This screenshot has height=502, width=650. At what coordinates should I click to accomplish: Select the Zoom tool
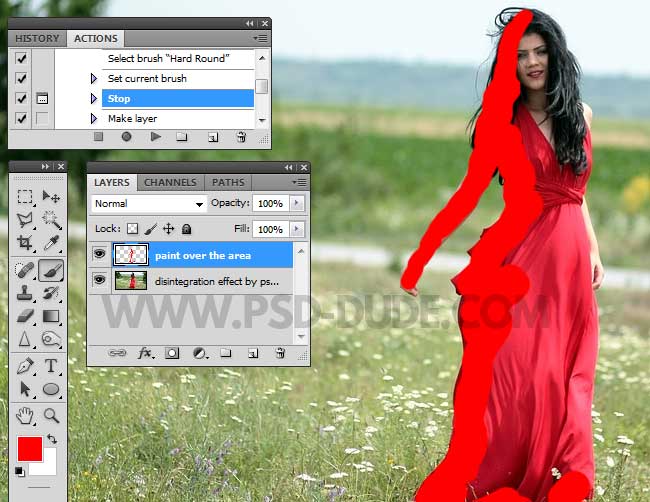click(x=51, y=415)
